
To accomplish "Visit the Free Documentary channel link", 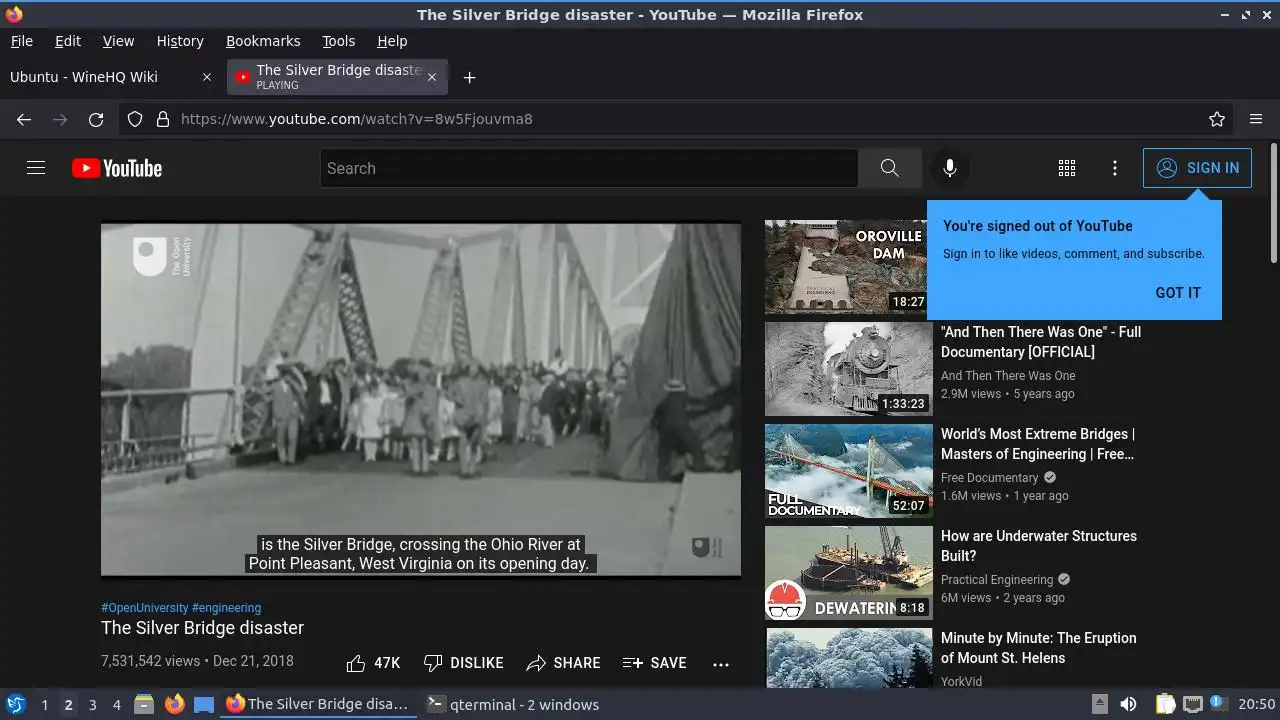I will click(990, 478).
